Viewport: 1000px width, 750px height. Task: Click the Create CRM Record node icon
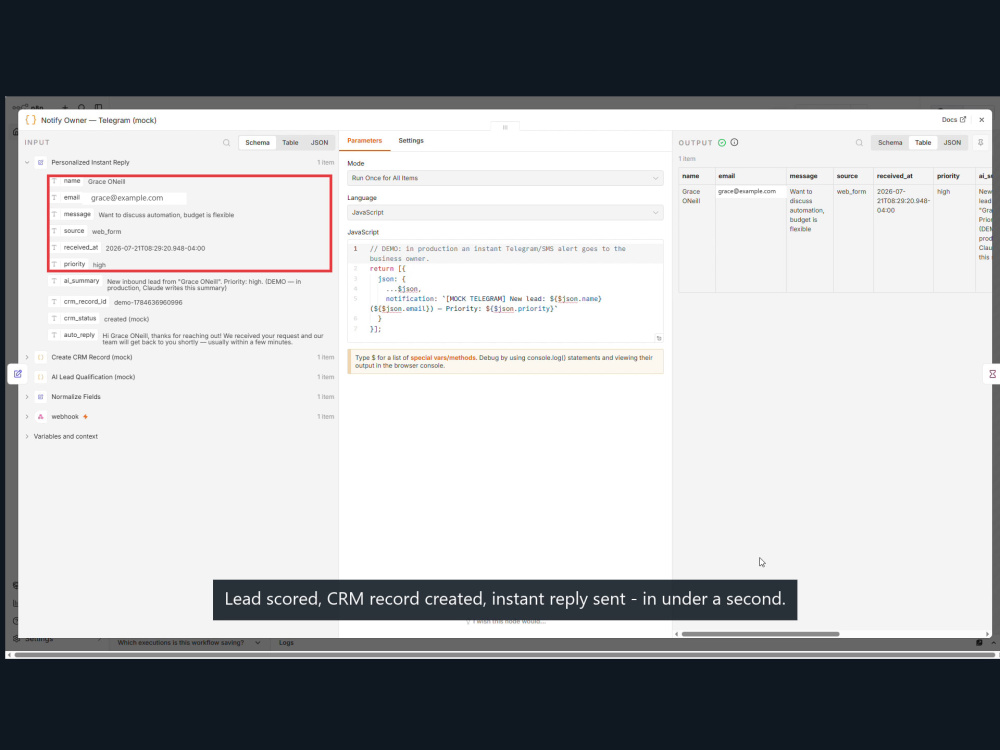click(x=41, y=357)
